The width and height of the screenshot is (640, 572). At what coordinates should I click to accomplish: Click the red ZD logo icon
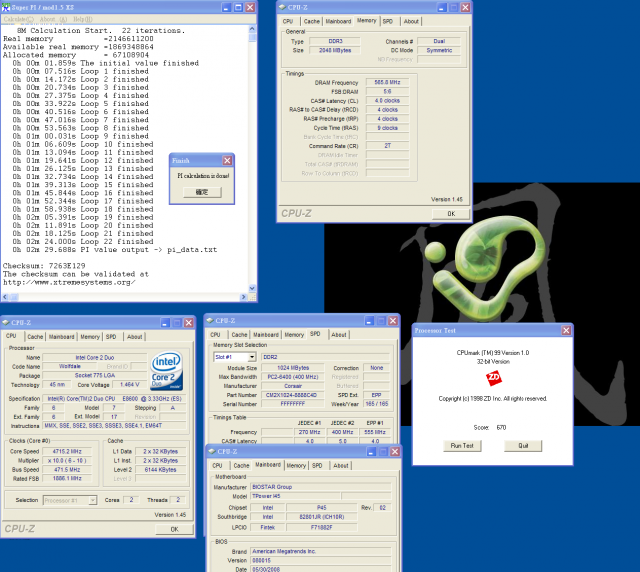click(493, 378)
